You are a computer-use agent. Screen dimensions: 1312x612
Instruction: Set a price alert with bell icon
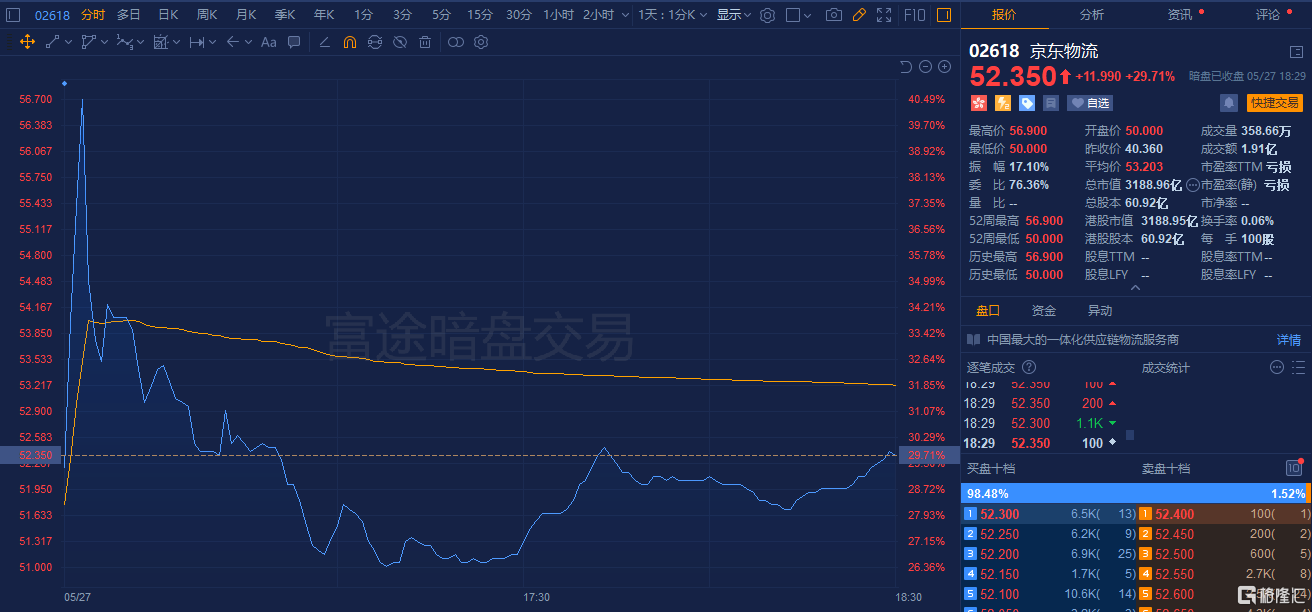[x=1229, y=102]
